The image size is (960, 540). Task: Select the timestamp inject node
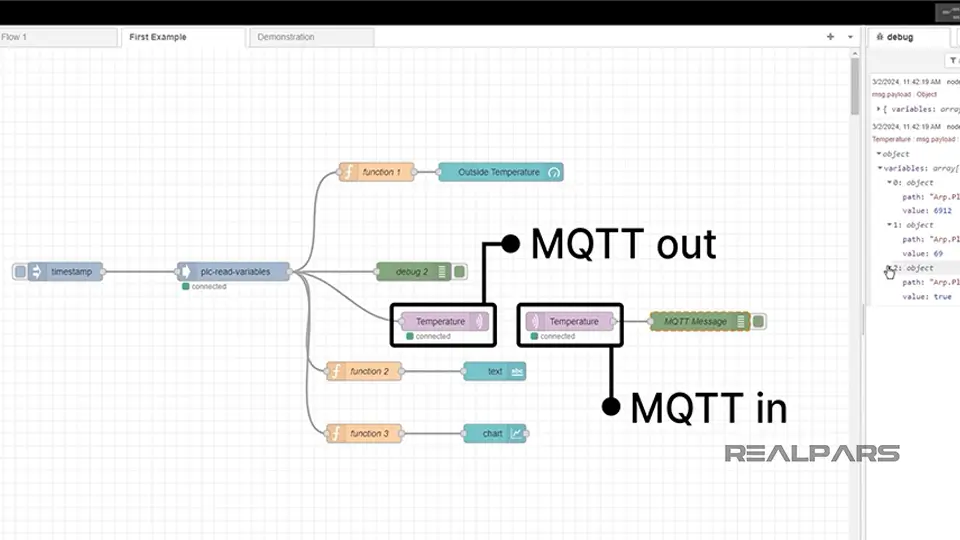(x=66, y=271)
